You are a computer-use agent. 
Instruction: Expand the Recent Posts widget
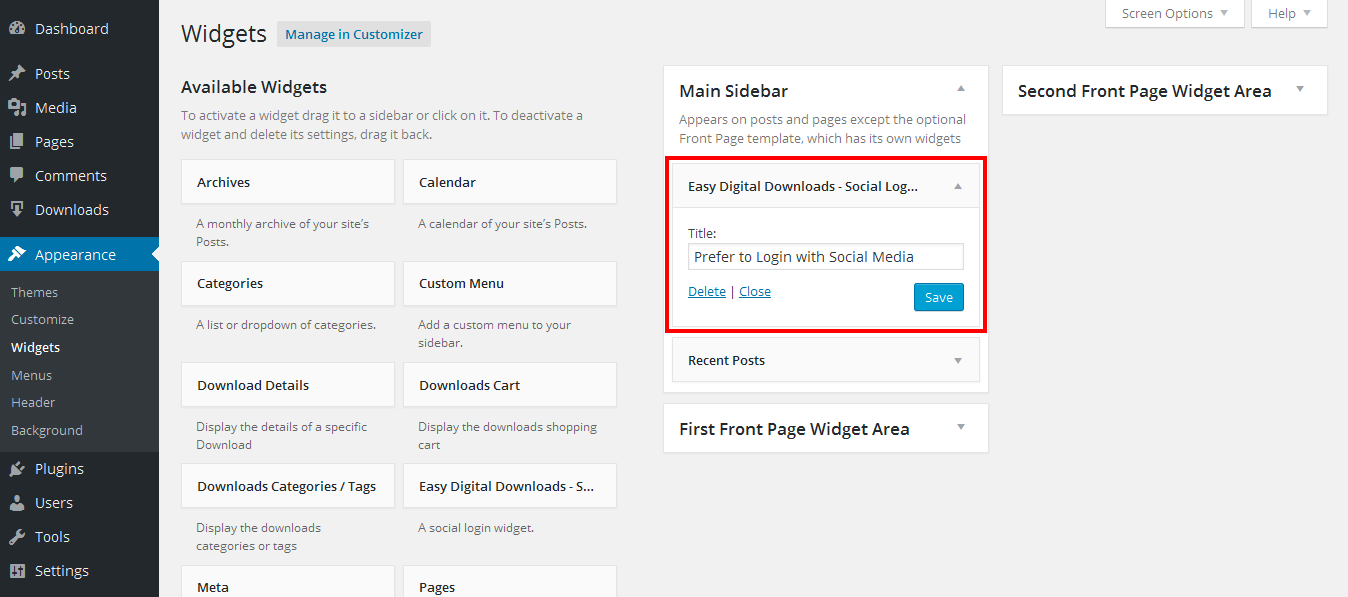pos(957,361)
